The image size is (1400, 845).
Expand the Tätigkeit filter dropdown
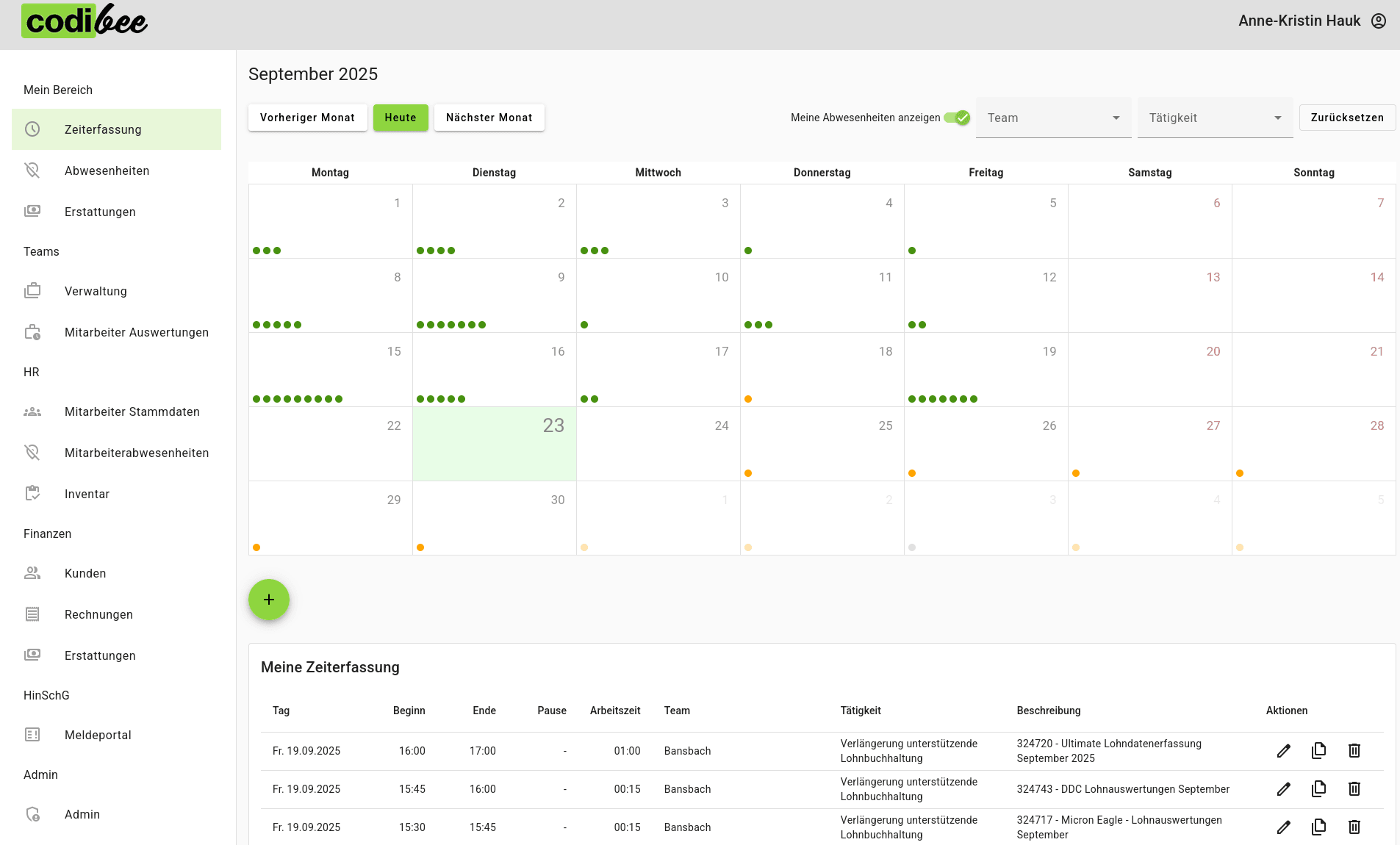[1215, 118]
